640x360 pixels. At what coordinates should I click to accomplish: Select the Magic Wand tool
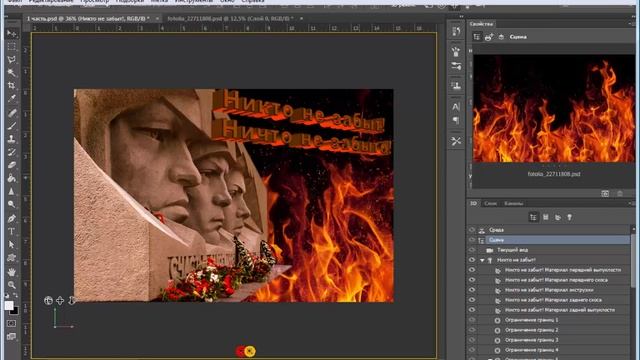11,73
